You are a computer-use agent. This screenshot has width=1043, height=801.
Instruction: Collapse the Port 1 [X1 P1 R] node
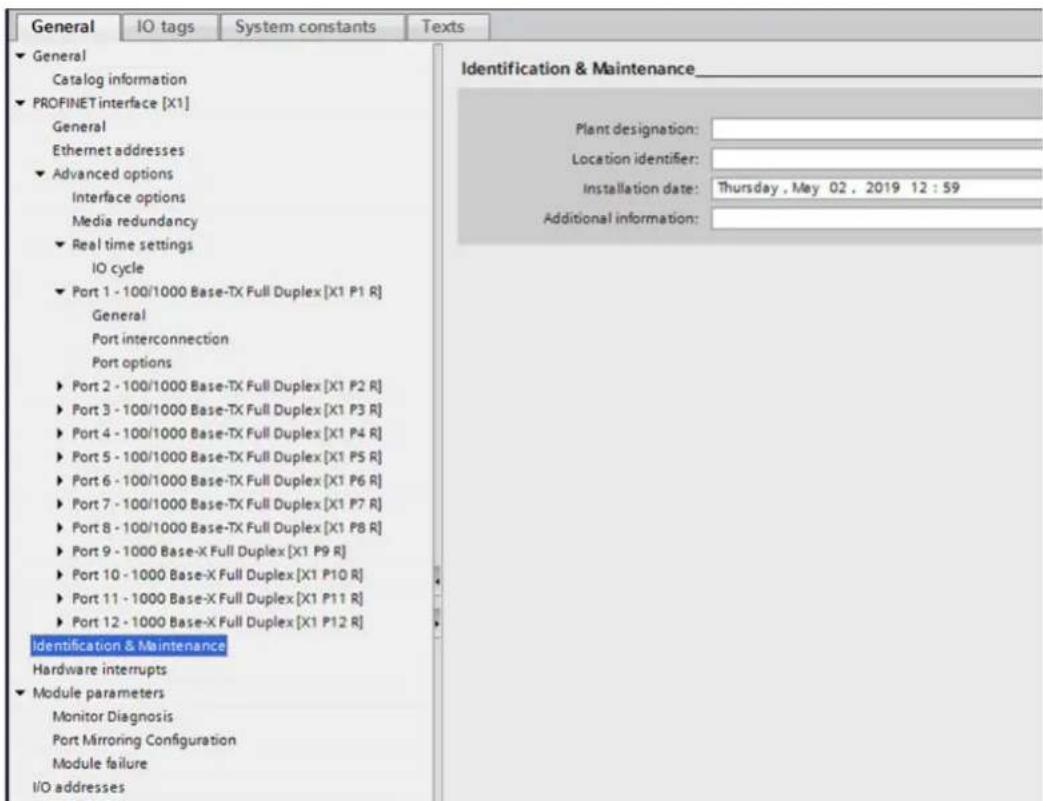click(60, 292)
